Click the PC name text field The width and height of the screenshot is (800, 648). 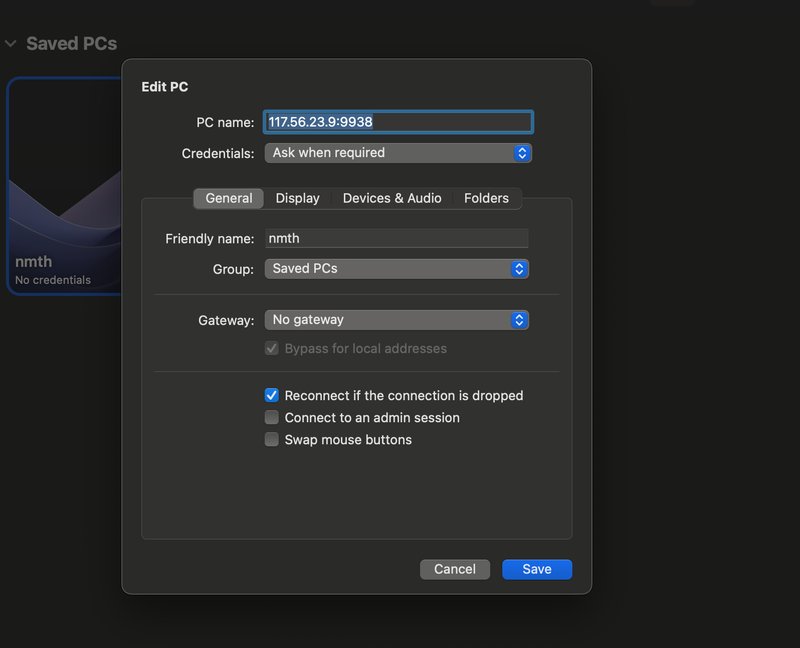(x=398, y=122)
